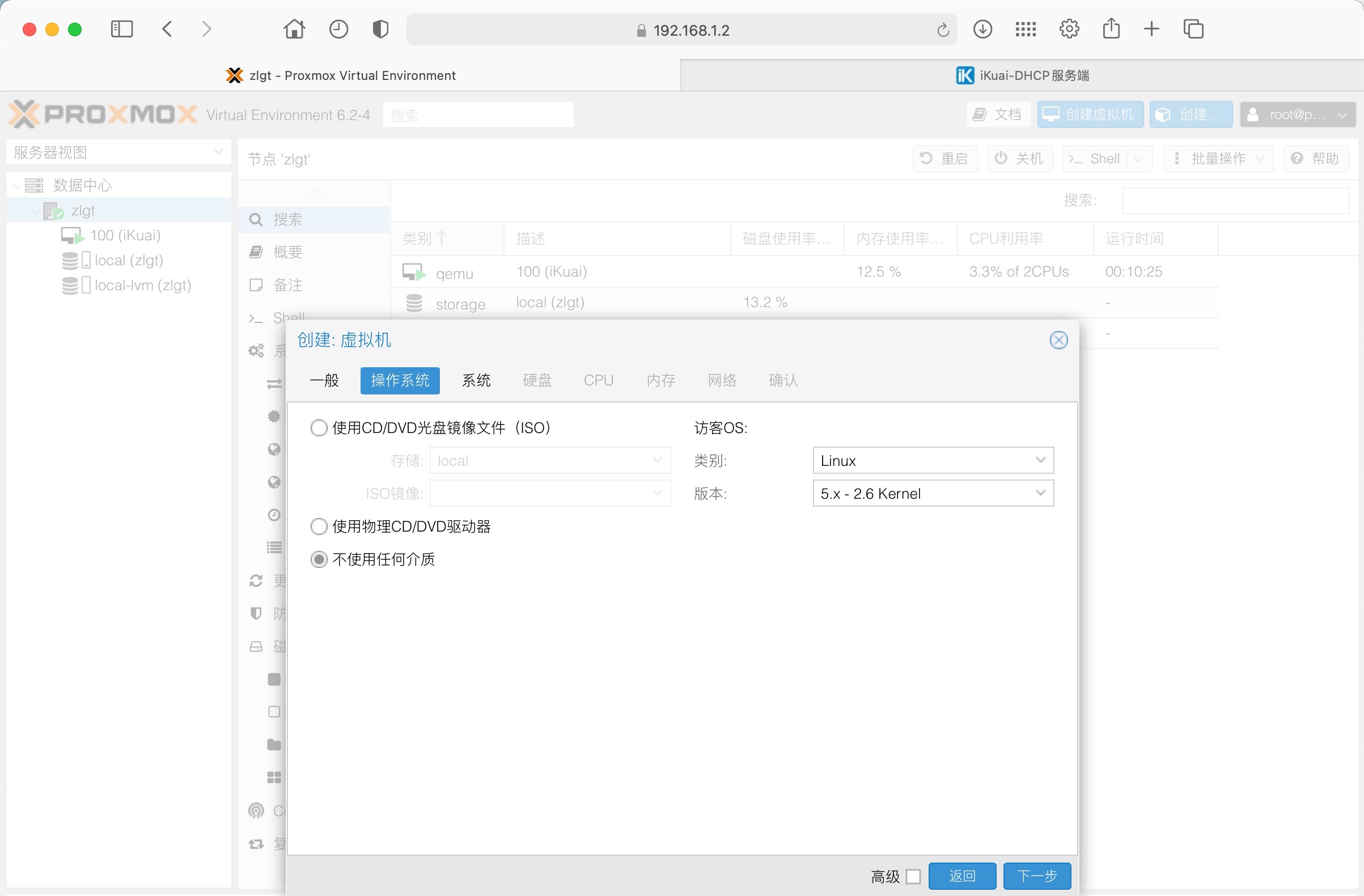This screenshot has height=896, width=1364.
Task: Switch to the 系统 wizard tab
Action: (476, 380)
